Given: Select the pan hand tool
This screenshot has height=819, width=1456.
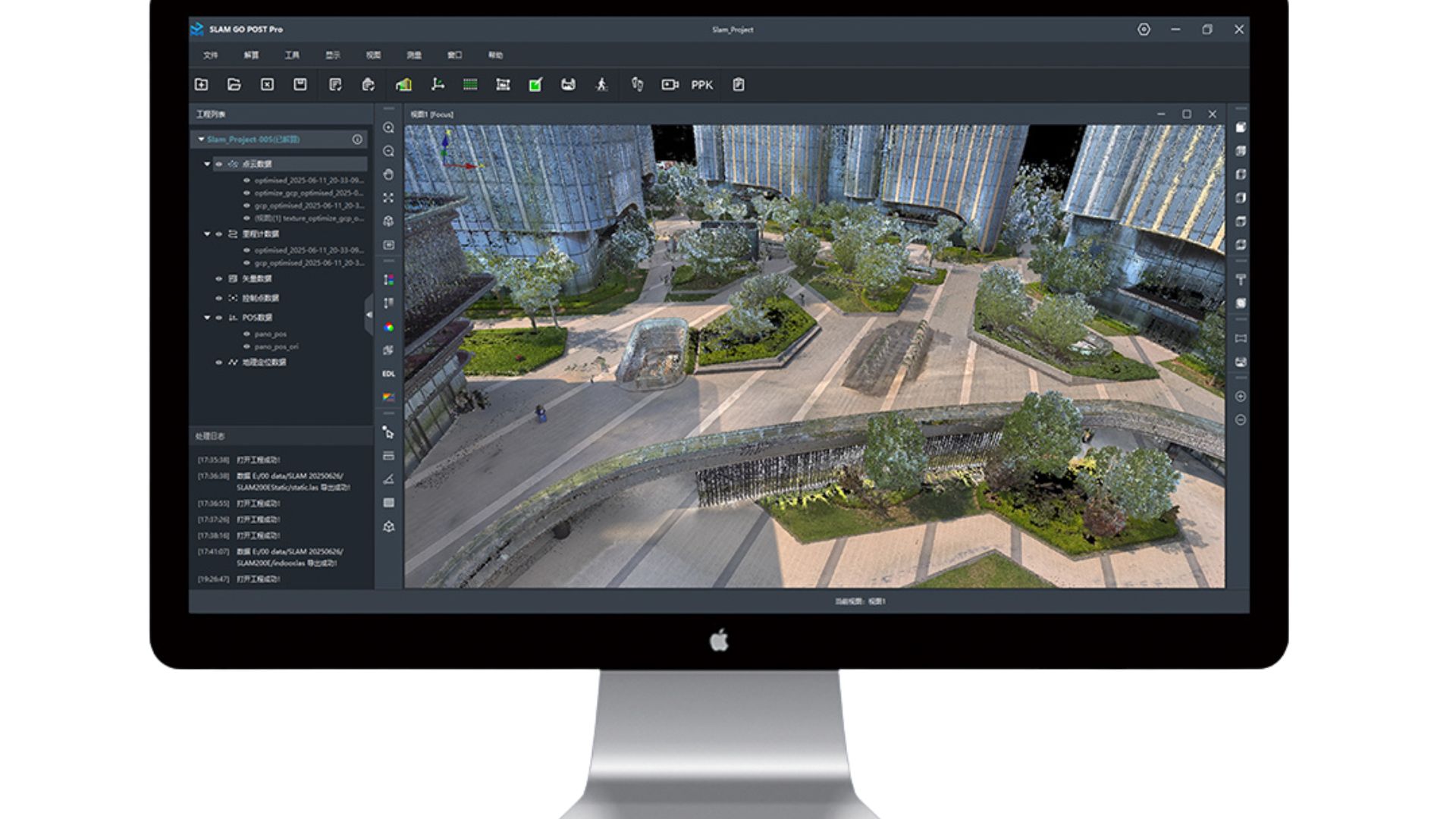Looking at the screenshot, I should point(388,174).
